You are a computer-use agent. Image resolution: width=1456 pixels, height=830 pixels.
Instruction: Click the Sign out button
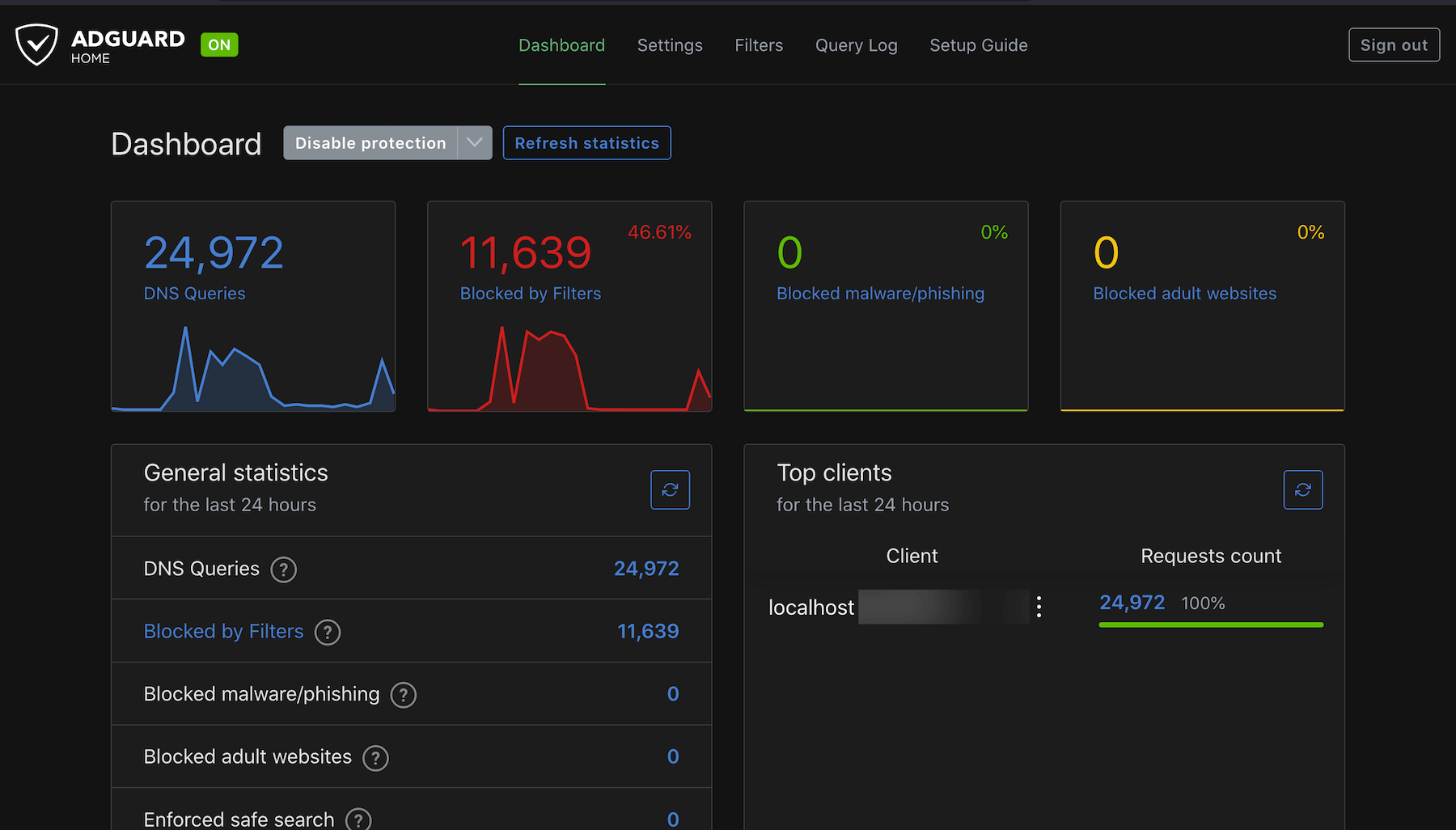1394,45
